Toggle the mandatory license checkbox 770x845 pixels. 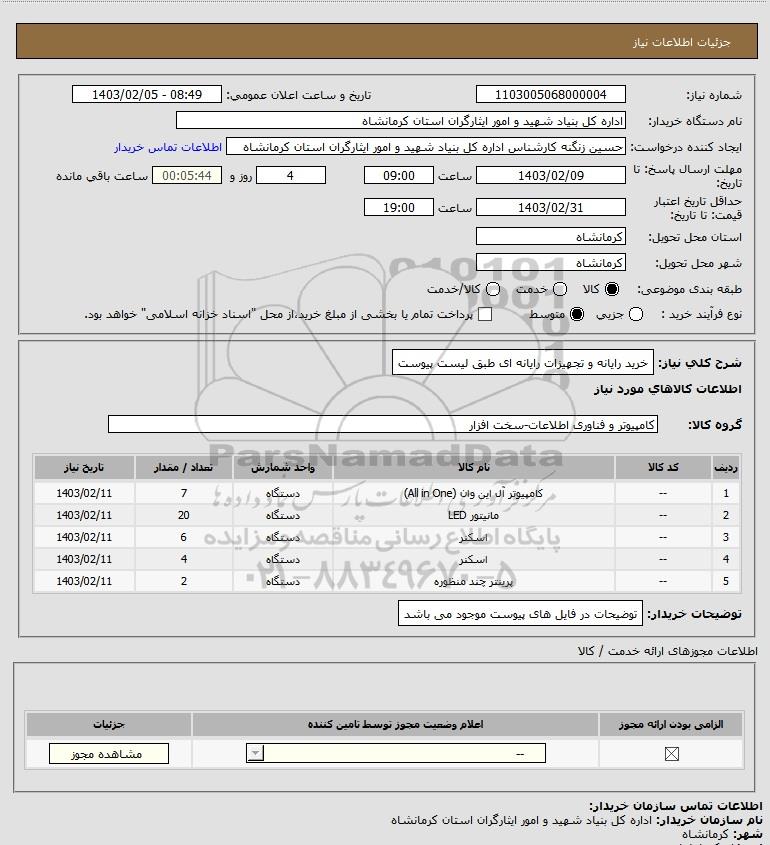671,754
